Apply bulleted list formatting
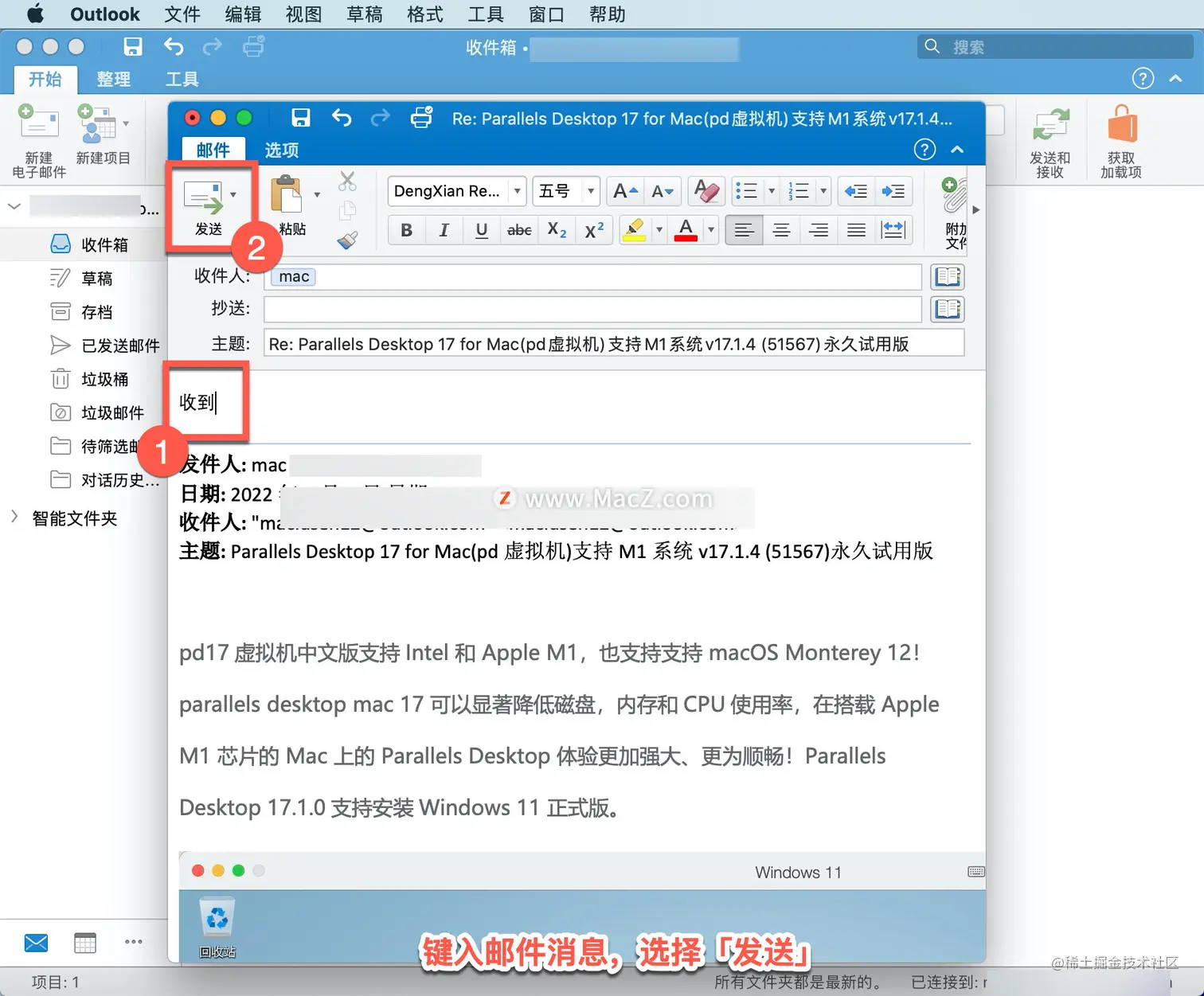This screenshot has width=1204, height=996. pyautogui.click(x=746, y=191)
